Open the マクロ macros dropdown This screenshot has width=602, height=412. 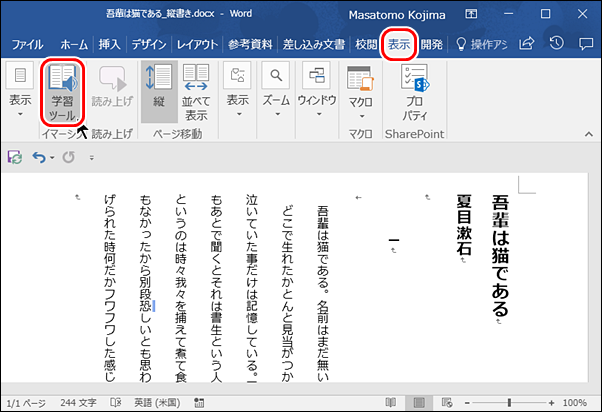(x=360, y=92)
